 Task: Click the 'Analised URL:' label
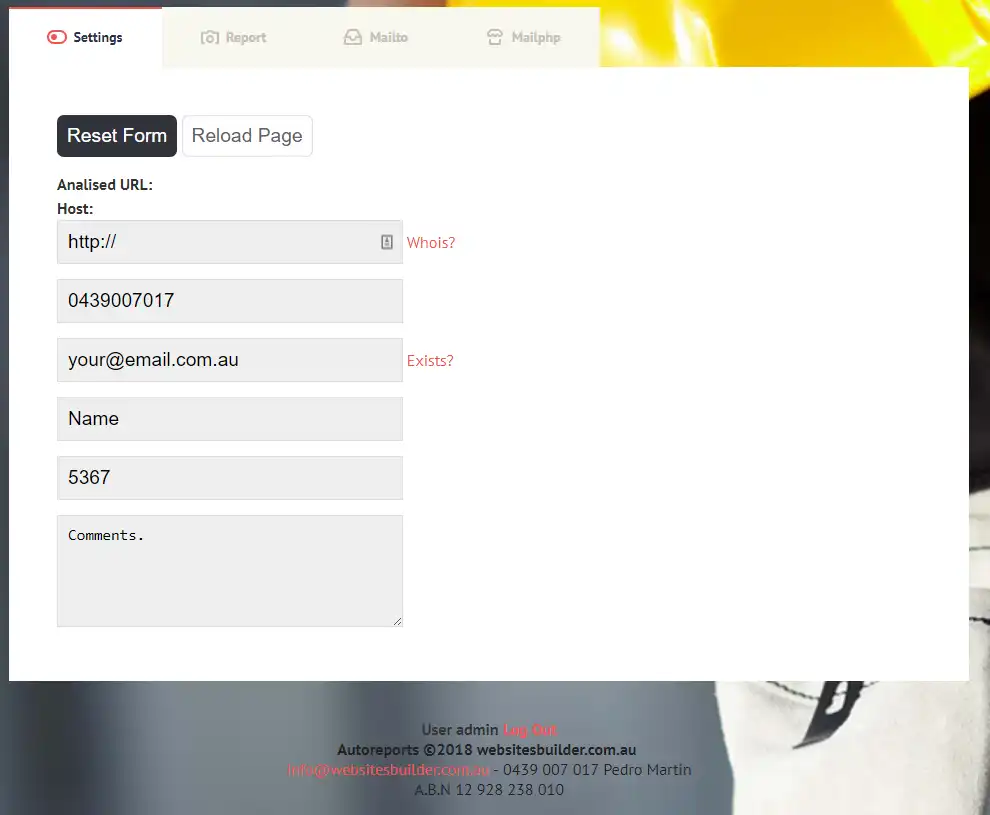pyautogui.click(x=105, y=185)
